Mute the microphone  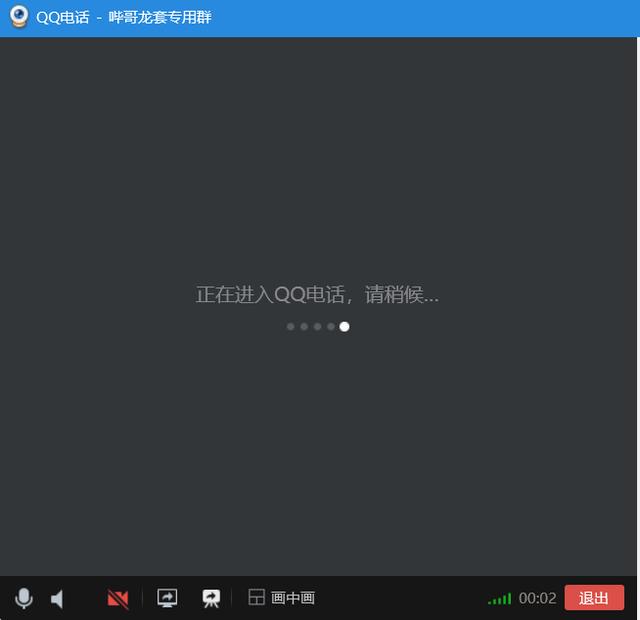point(24,598)
